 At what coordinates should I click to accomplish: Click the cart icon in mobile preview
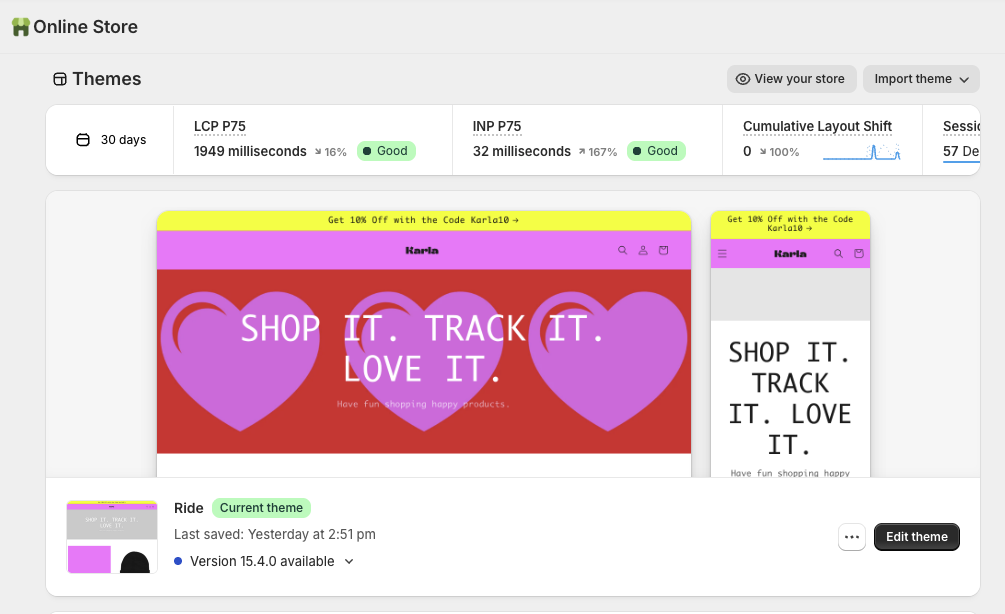pos(858,254)
